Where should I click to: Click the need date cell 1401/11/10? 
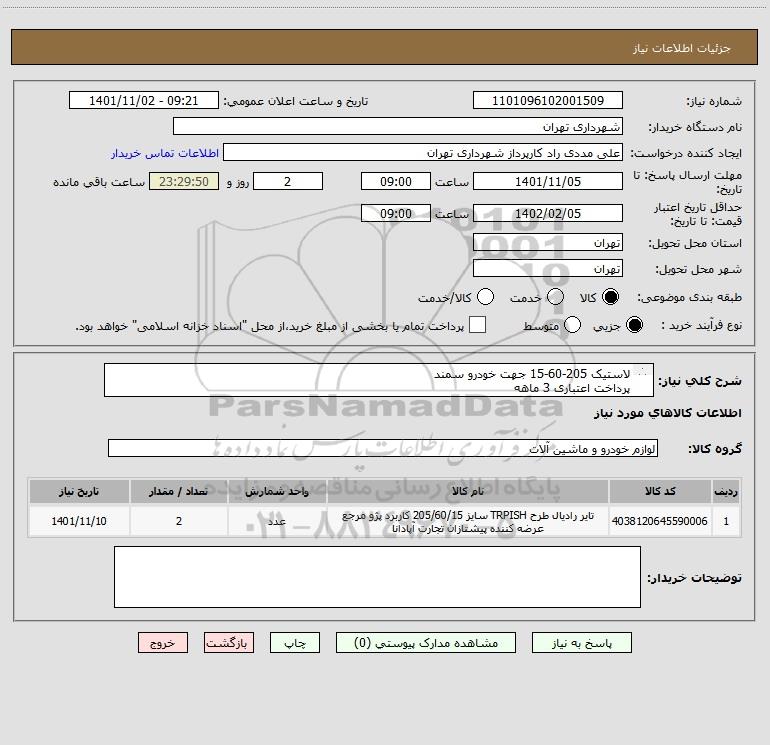point(79,521)
